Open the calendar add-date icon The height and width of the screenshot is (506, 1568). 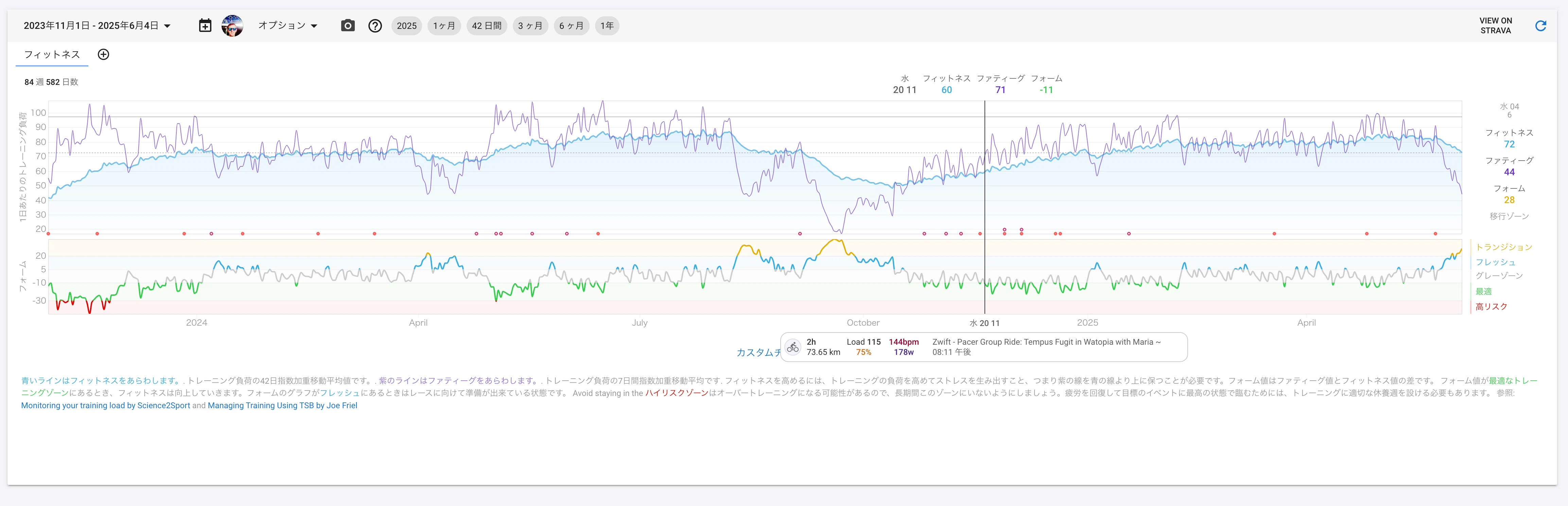[205, 25]
